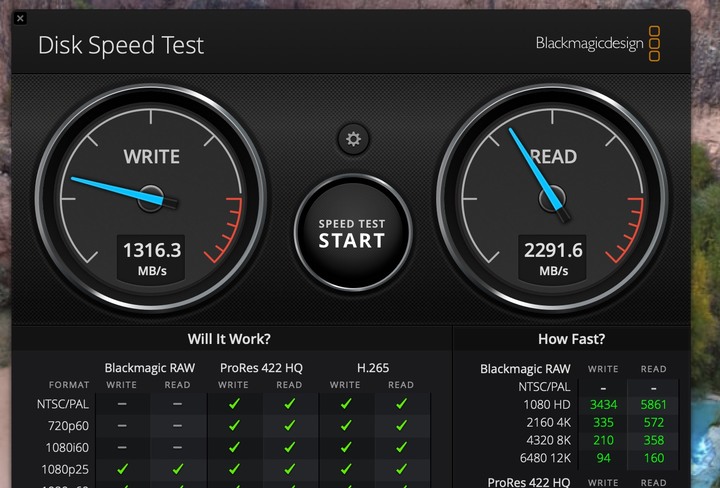
Task: Click ProRes 422 HQ heading in How Fast panel
Action: click(529, 482)
